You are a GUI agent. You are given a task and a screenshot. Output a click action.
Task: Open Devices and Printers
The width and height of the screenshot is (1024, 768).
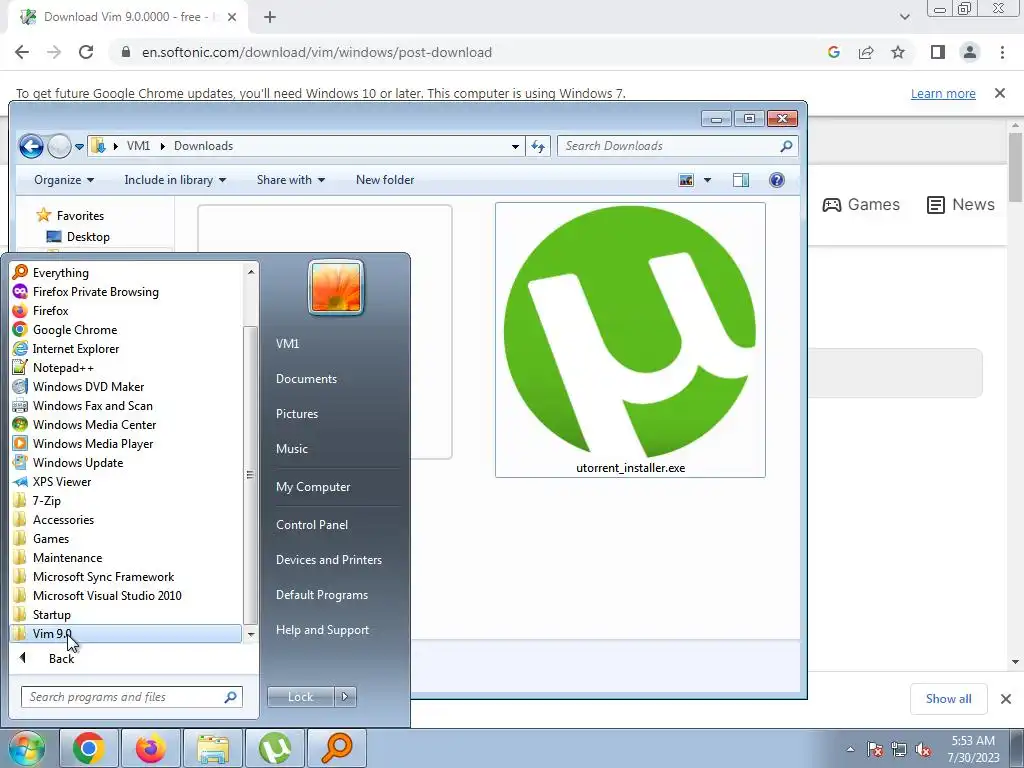328,560
